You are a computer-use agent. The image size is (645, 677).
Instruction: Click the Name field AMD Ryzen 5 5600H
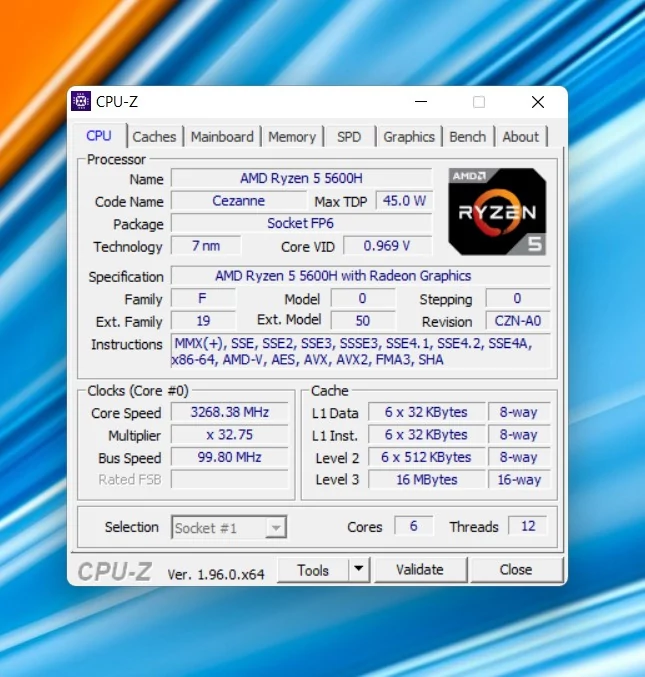pyautogui.click(x=301, y=178)
